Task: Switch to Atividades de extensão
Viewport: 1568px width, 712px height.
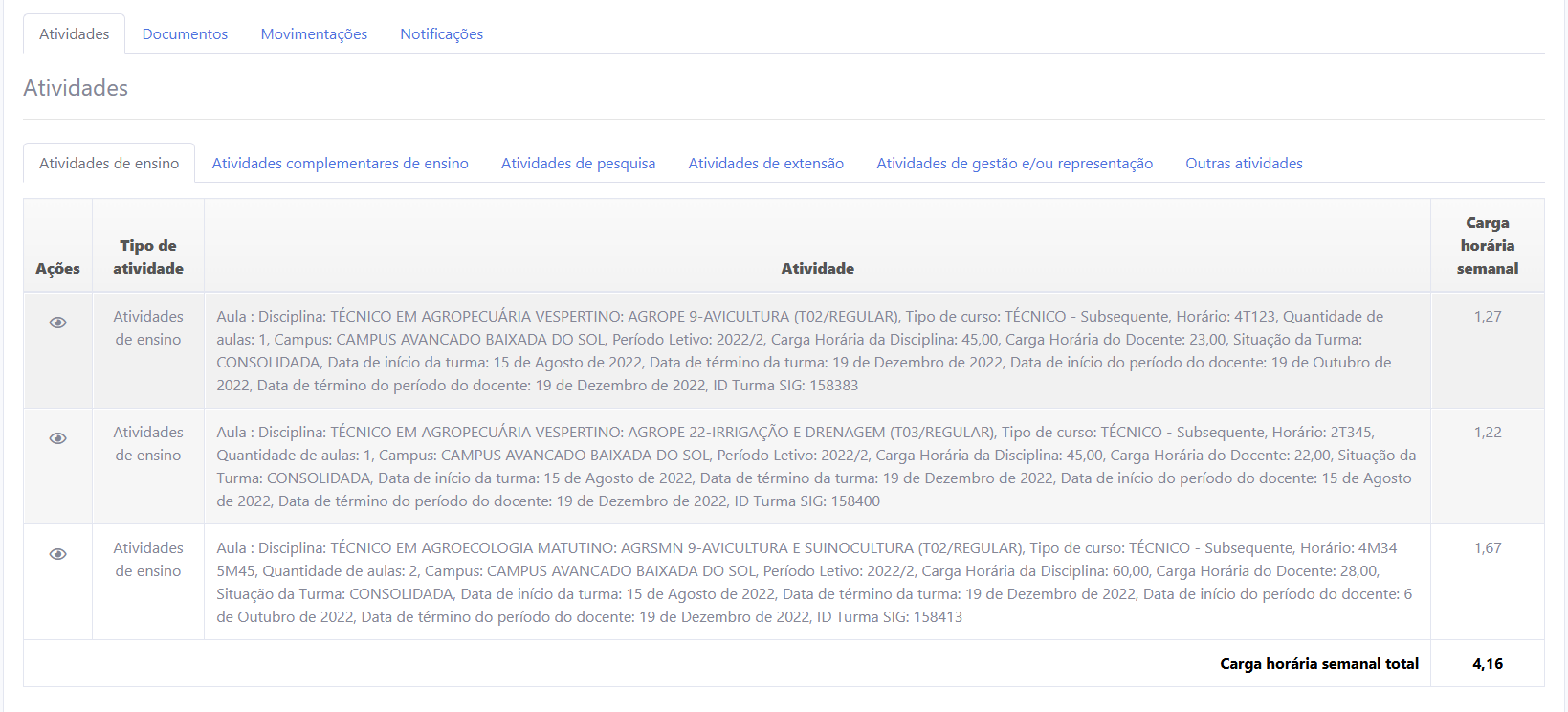Action: click(765, 164)
